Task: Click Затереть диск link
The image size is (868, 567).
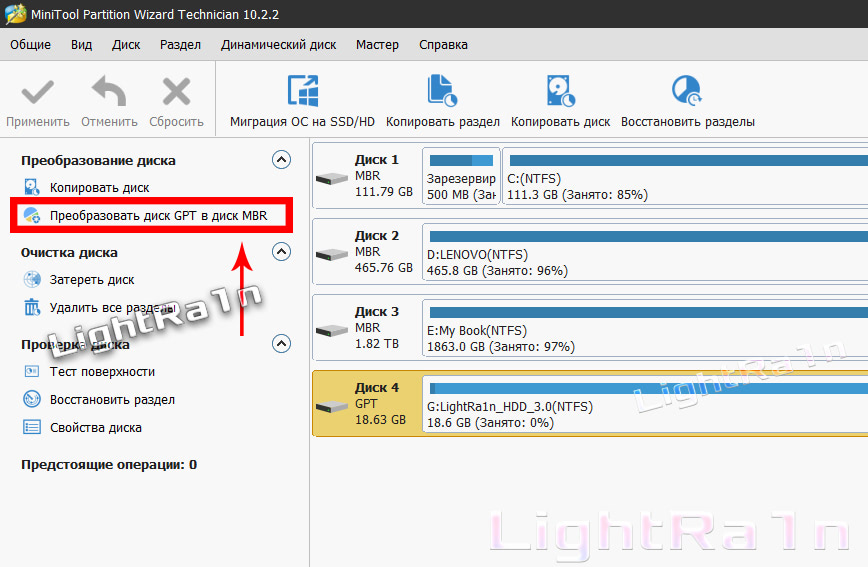Action: pos(92,280)
